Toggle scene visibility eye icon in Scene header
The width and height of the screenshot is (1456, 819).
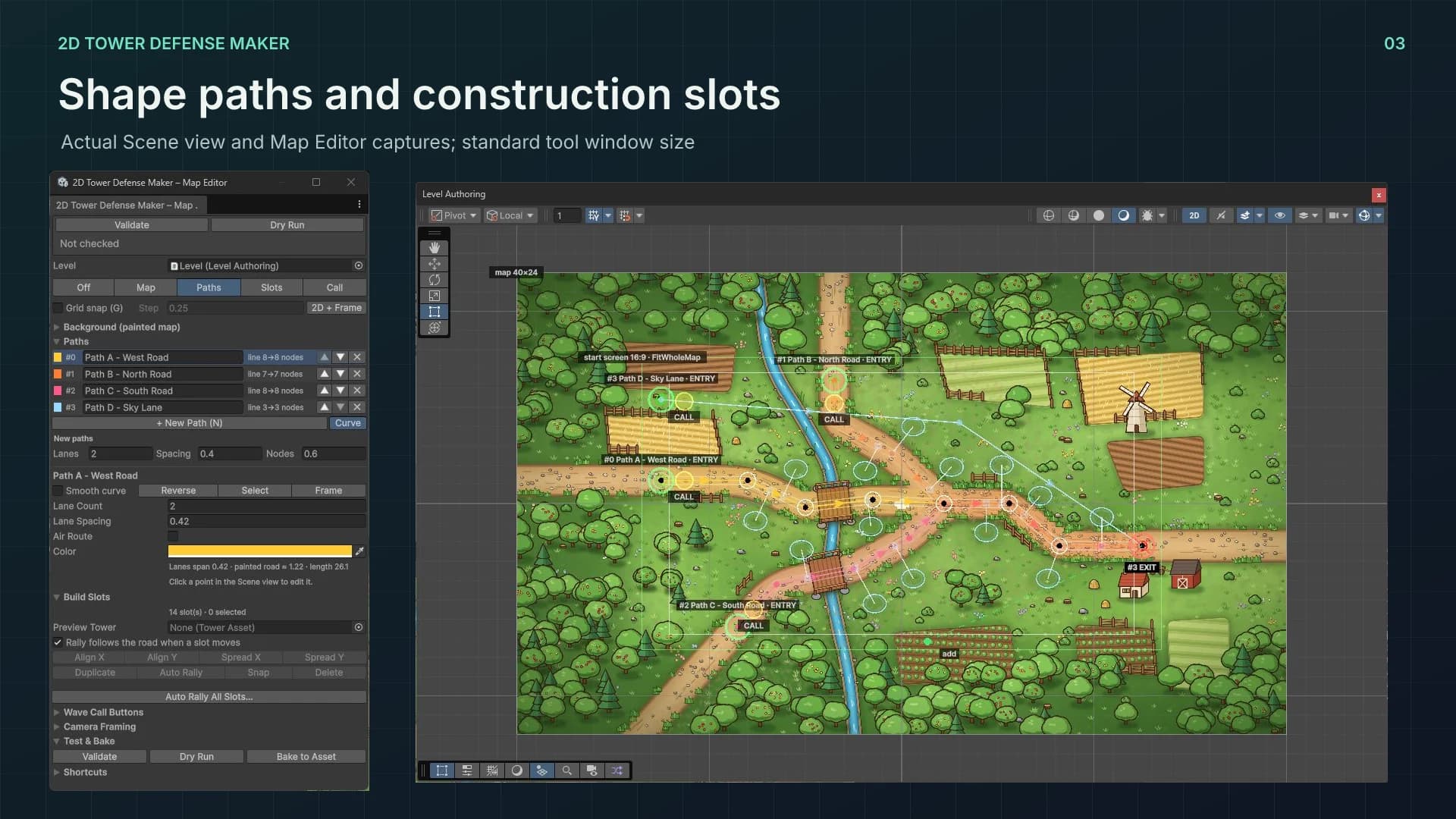click(1280, 215)
